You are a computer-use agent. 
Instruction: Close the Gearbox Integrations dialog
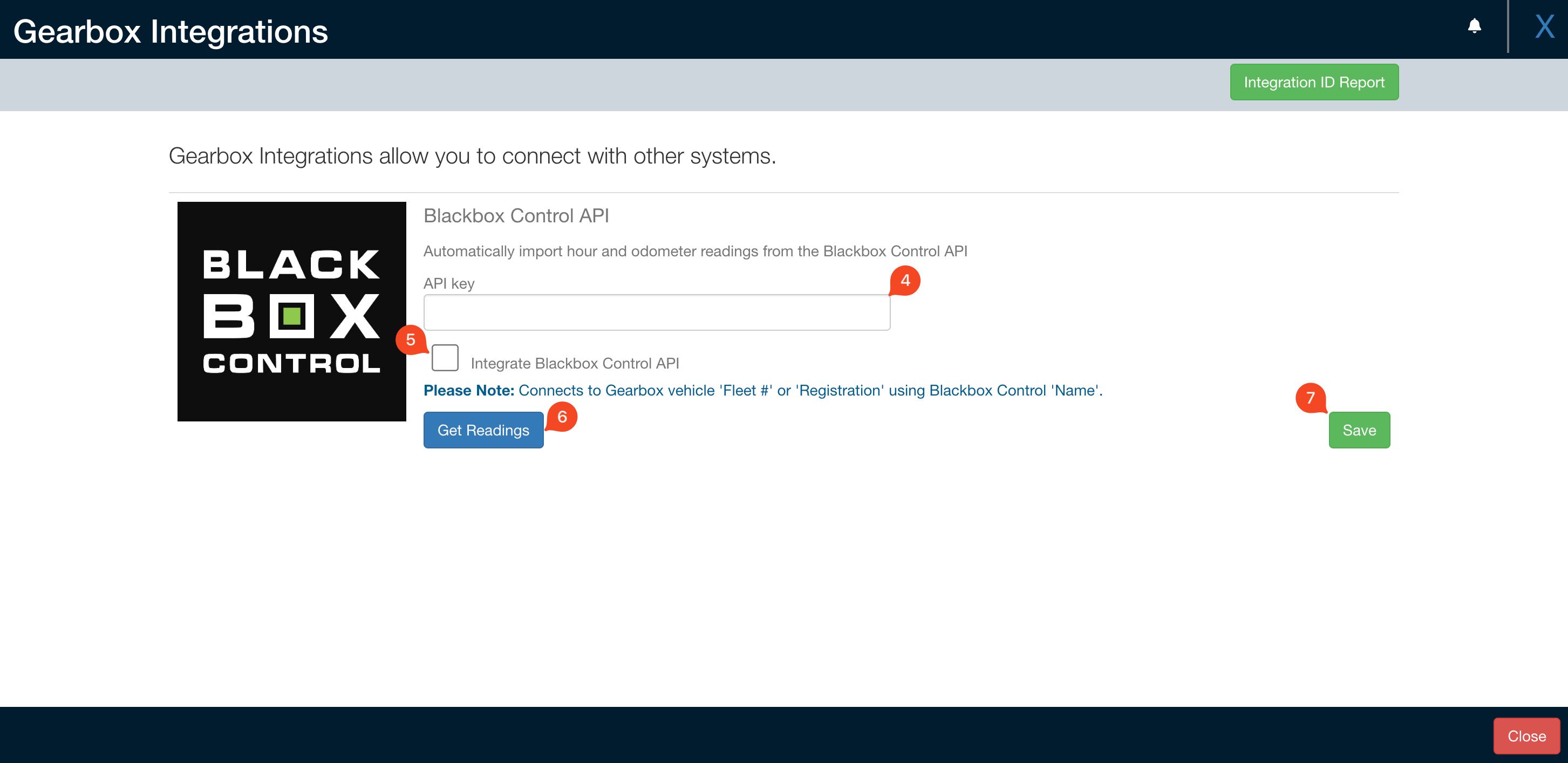(x=1526, y=735)
